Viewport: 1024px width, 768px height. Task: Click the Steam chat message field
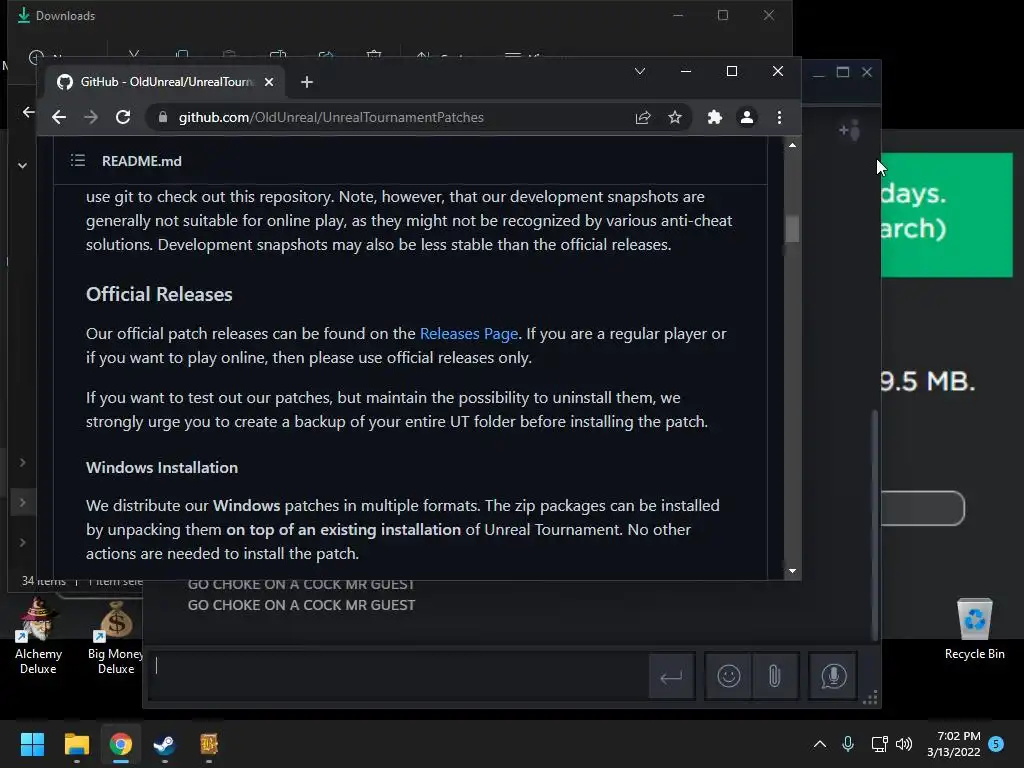397,676
